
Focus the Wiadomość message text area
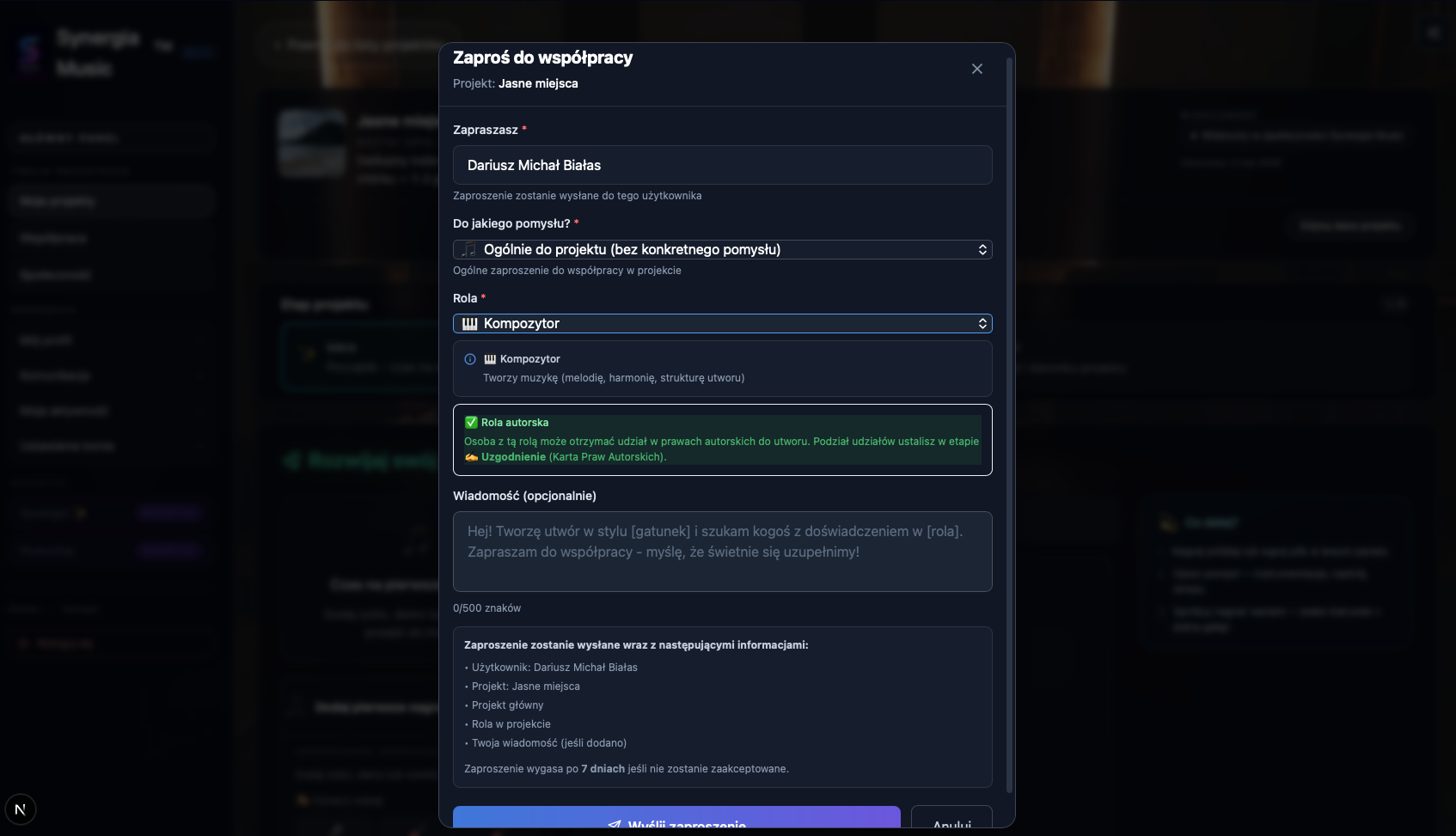[722, 552]
